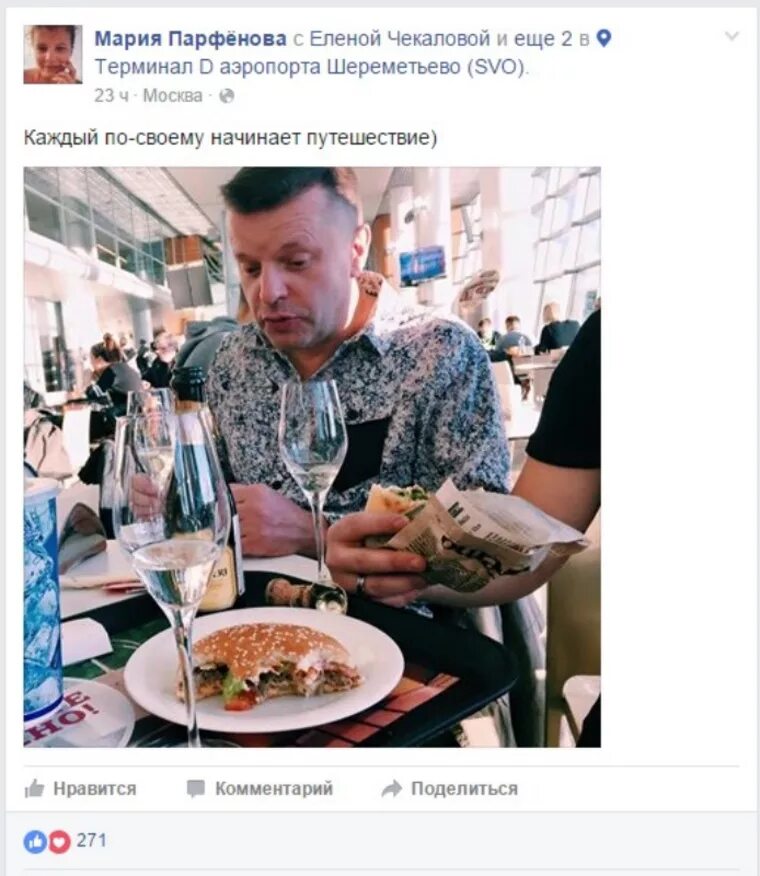Click the red heart reaction icon

(x=59, y=841)
